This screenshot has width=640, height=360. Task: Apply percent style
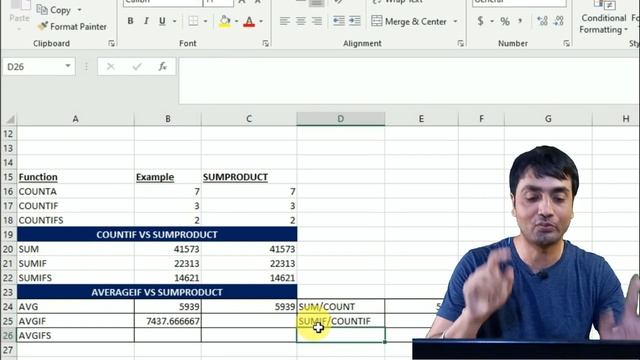[505, 21]
